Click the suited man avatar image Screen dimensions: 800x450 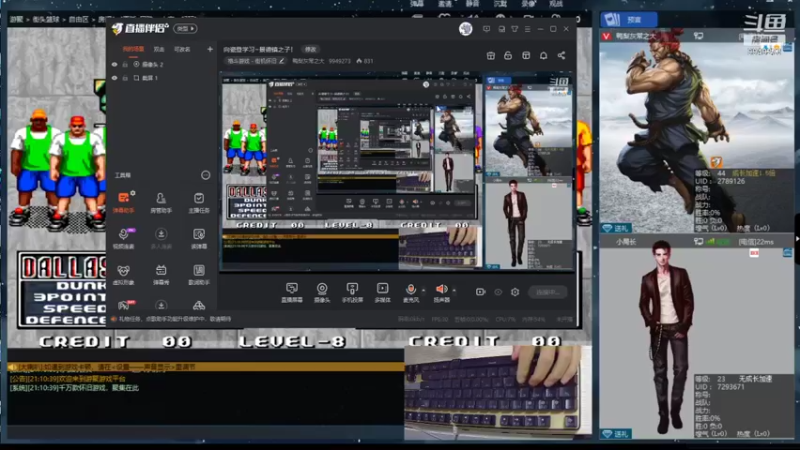click(666, 337)
